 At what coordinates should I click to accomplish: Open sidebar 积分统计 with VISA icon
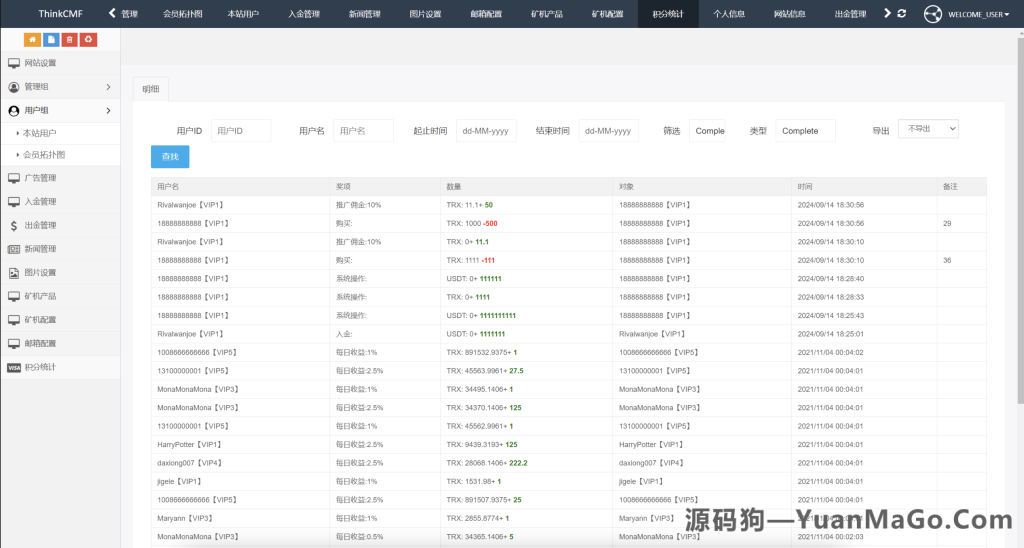(x=60, y=367)
